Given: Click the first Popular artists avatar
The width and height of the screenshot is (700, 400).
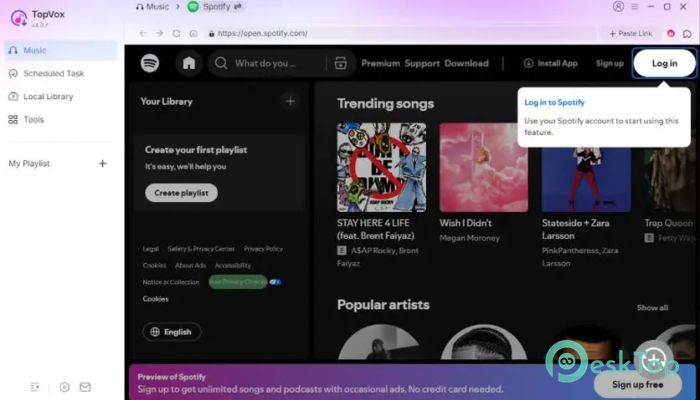Looking at the screenshot, I should (379, 342).
